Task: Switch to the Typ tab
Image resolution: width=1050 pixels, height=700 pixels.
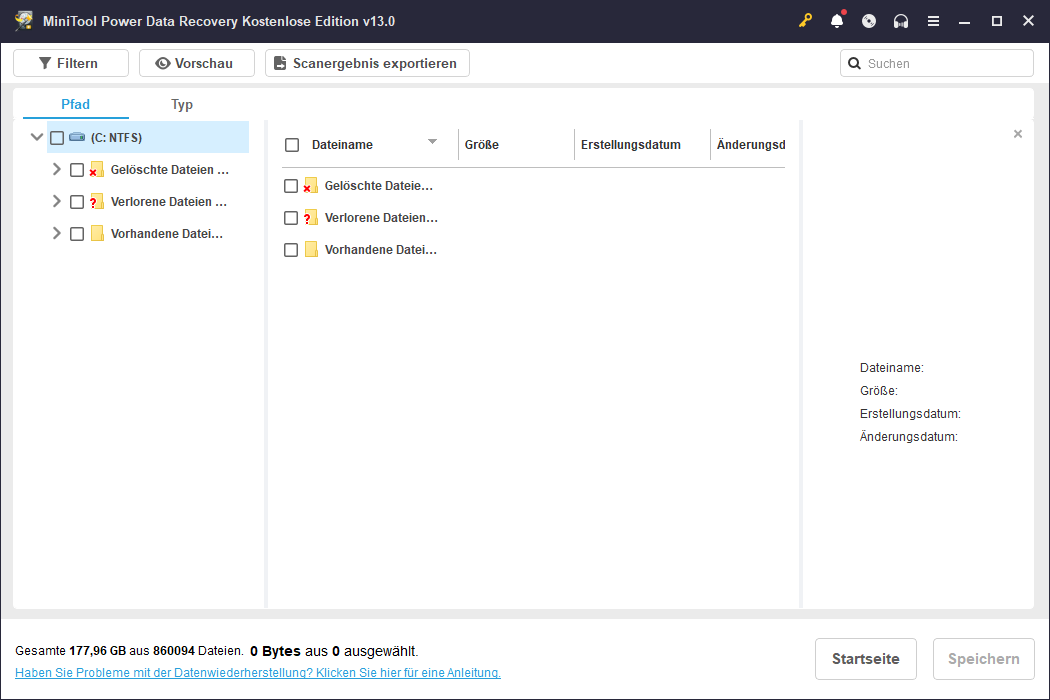Action: coord(181,104)
